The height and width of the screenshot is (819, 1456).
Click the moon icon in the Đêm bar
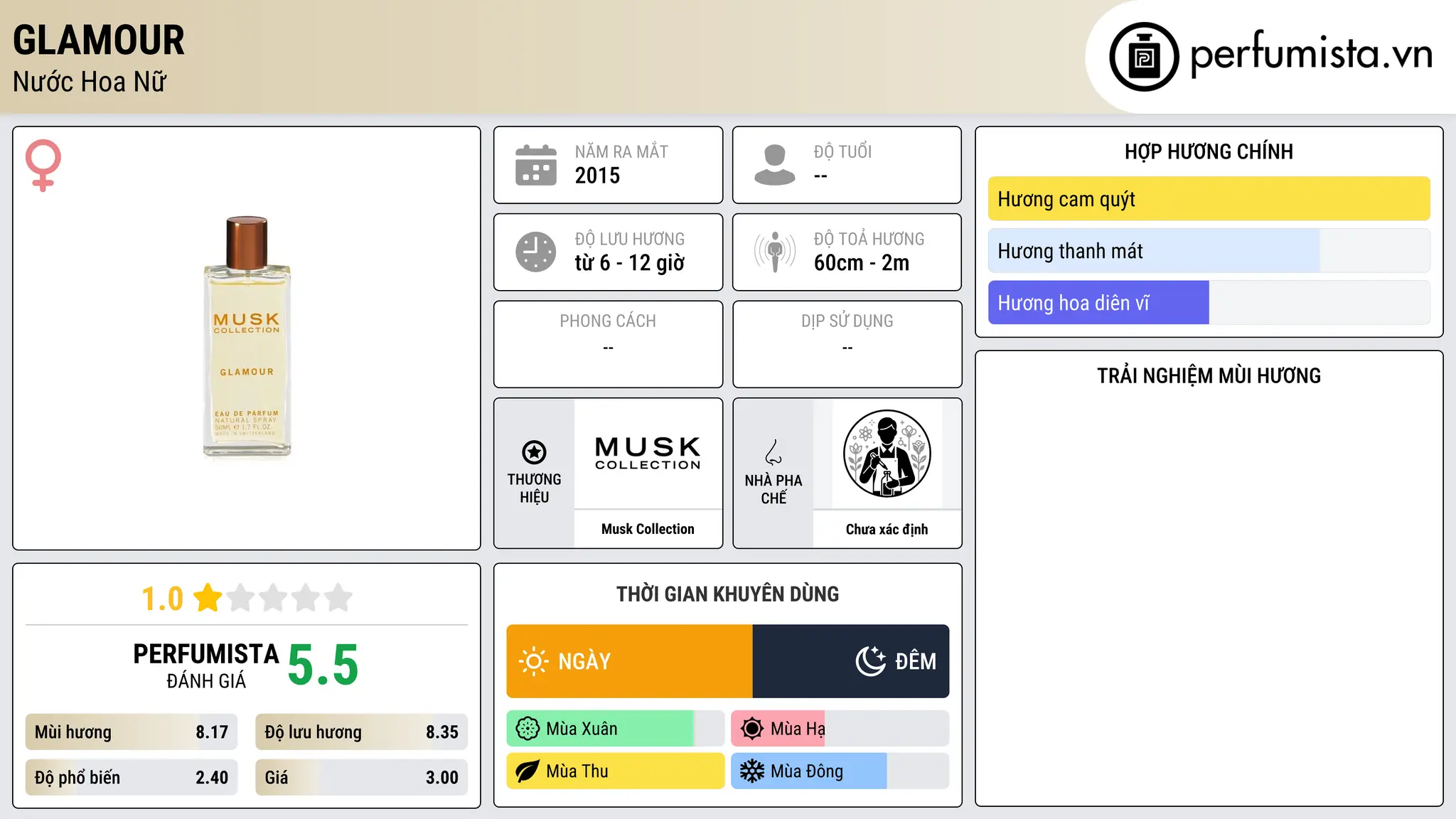point(871,661)
